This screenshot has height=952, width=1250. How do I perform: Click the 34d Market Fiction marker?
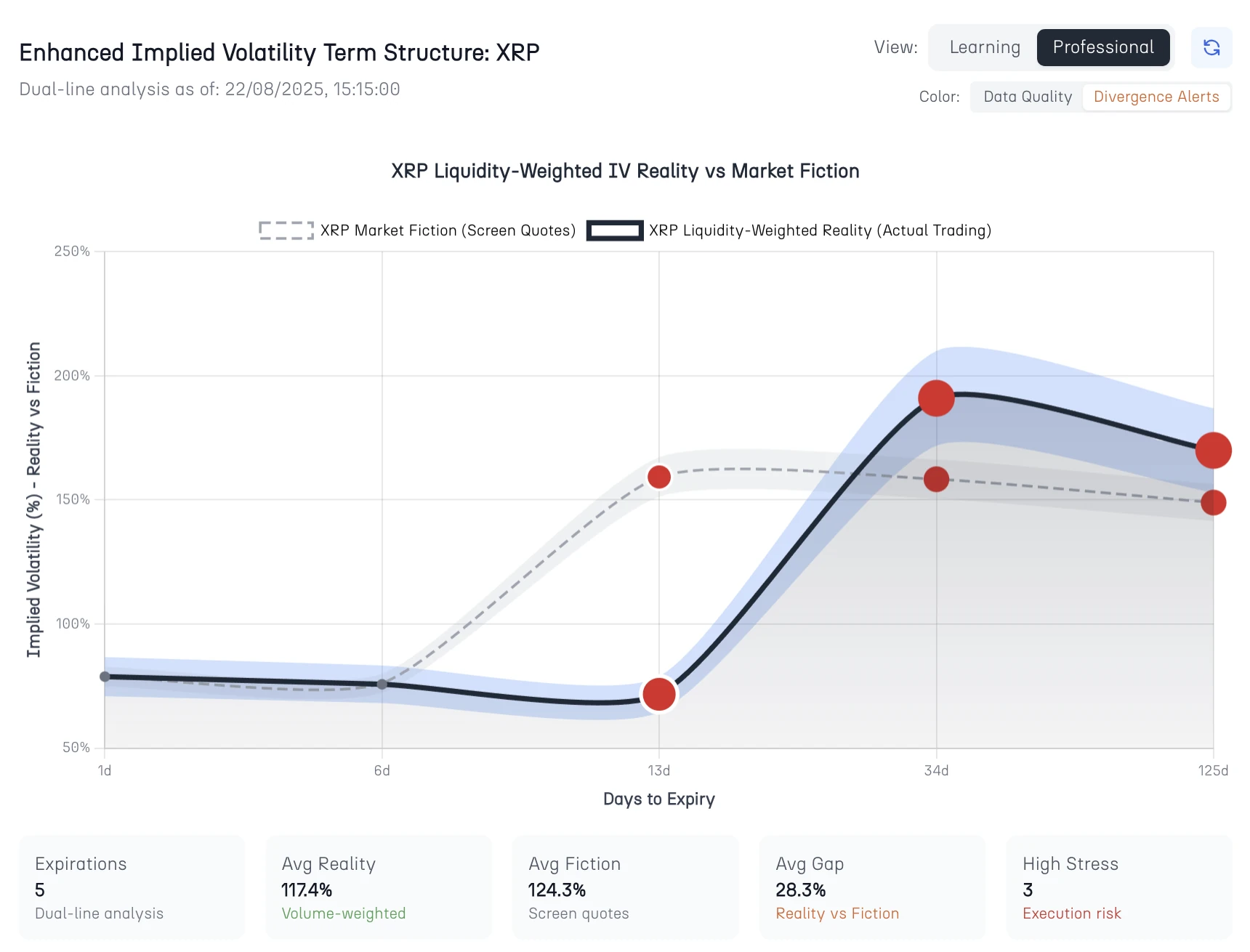click(x=936, y=480)
